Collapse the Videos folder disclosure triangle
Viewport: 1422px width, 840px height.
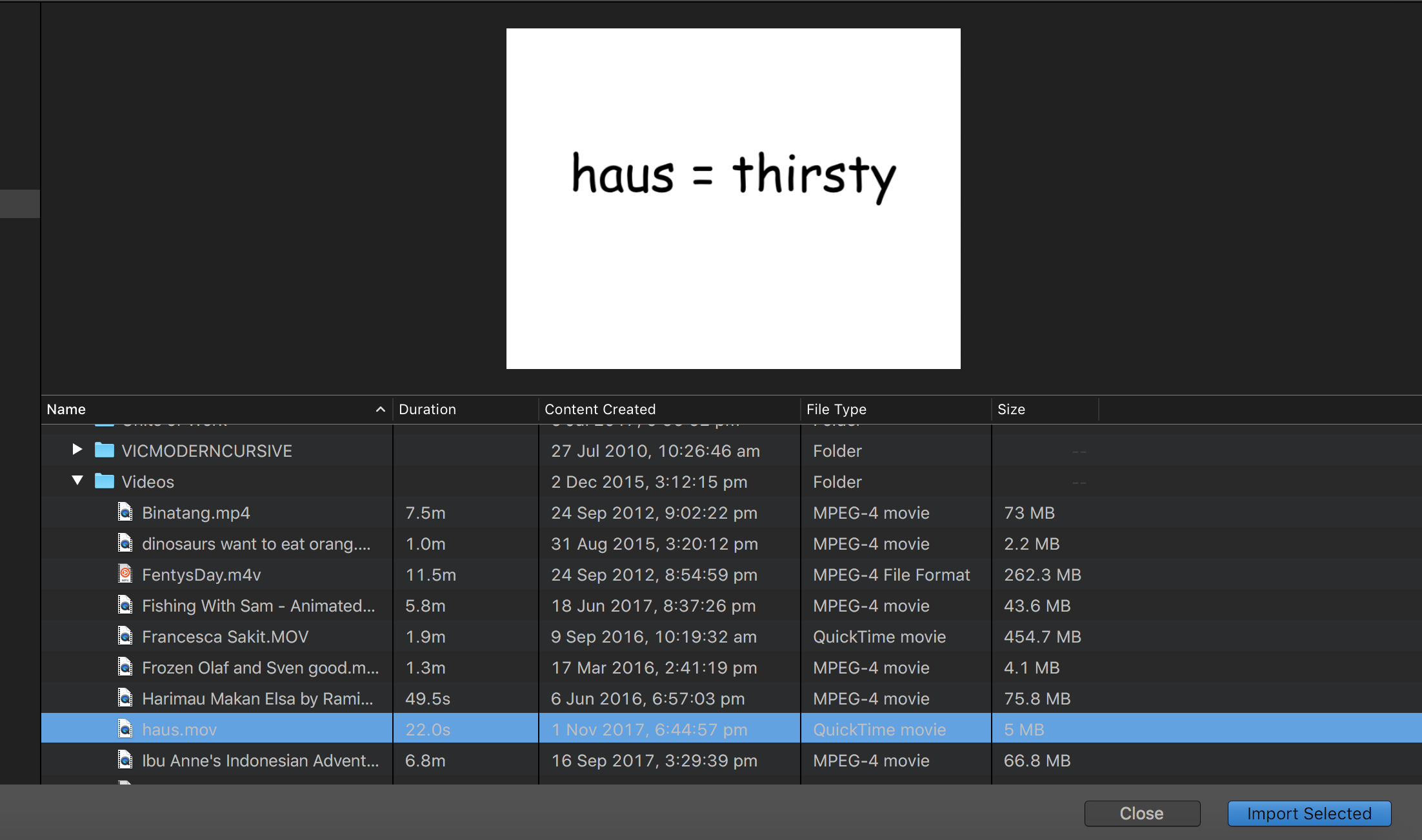pyautogui.click(x=77, y=481)
